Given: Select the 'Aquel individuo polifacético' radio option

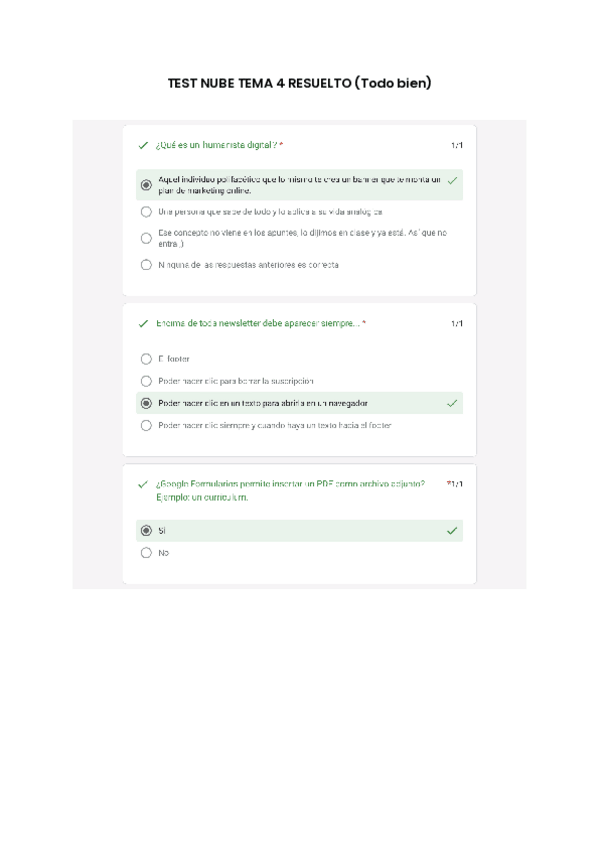Looking at the screenshot, I should click(147, 185).
